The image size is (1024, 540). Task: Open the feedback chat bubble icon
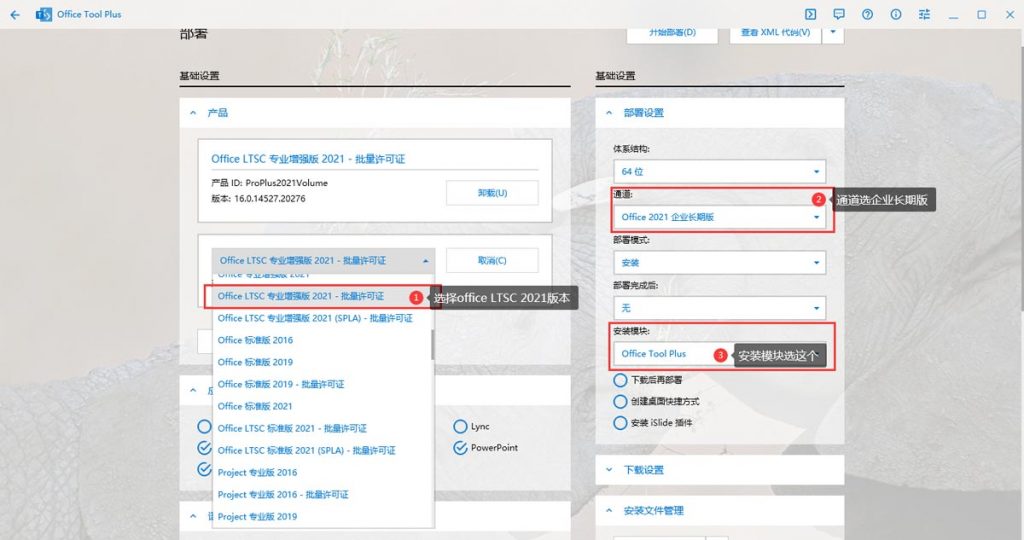(839, 14)
